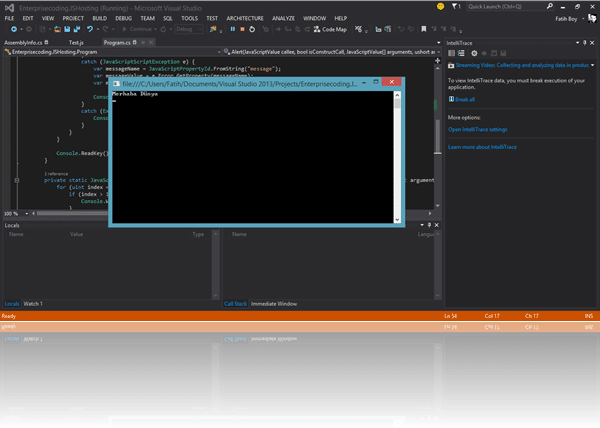Open Code Map from the toolbar

pyautogui.click(x=330, y=29)
